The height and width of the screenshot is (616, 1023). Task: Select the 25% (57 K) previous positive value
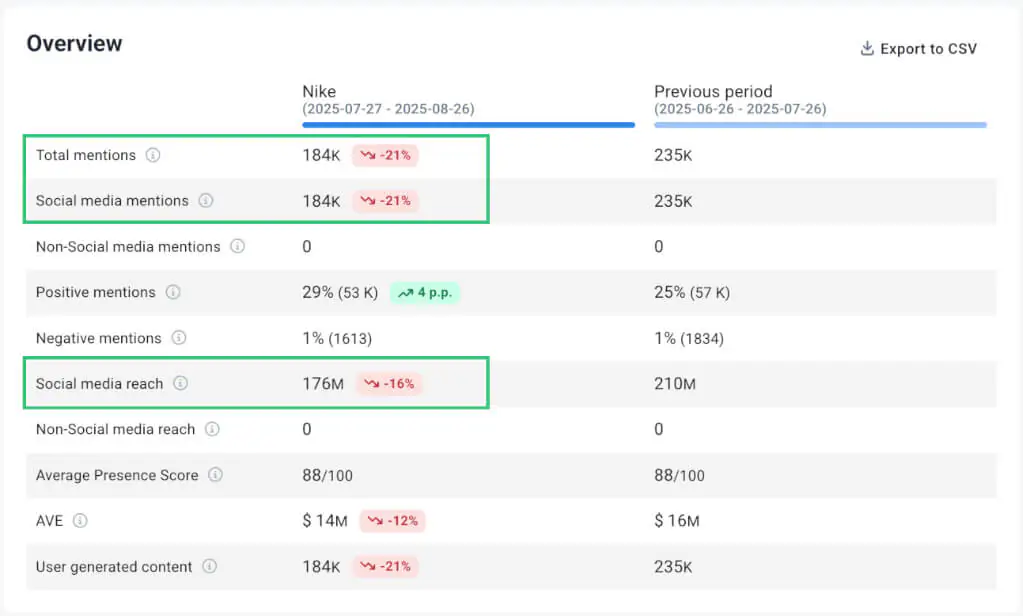[x=692, y=292]
